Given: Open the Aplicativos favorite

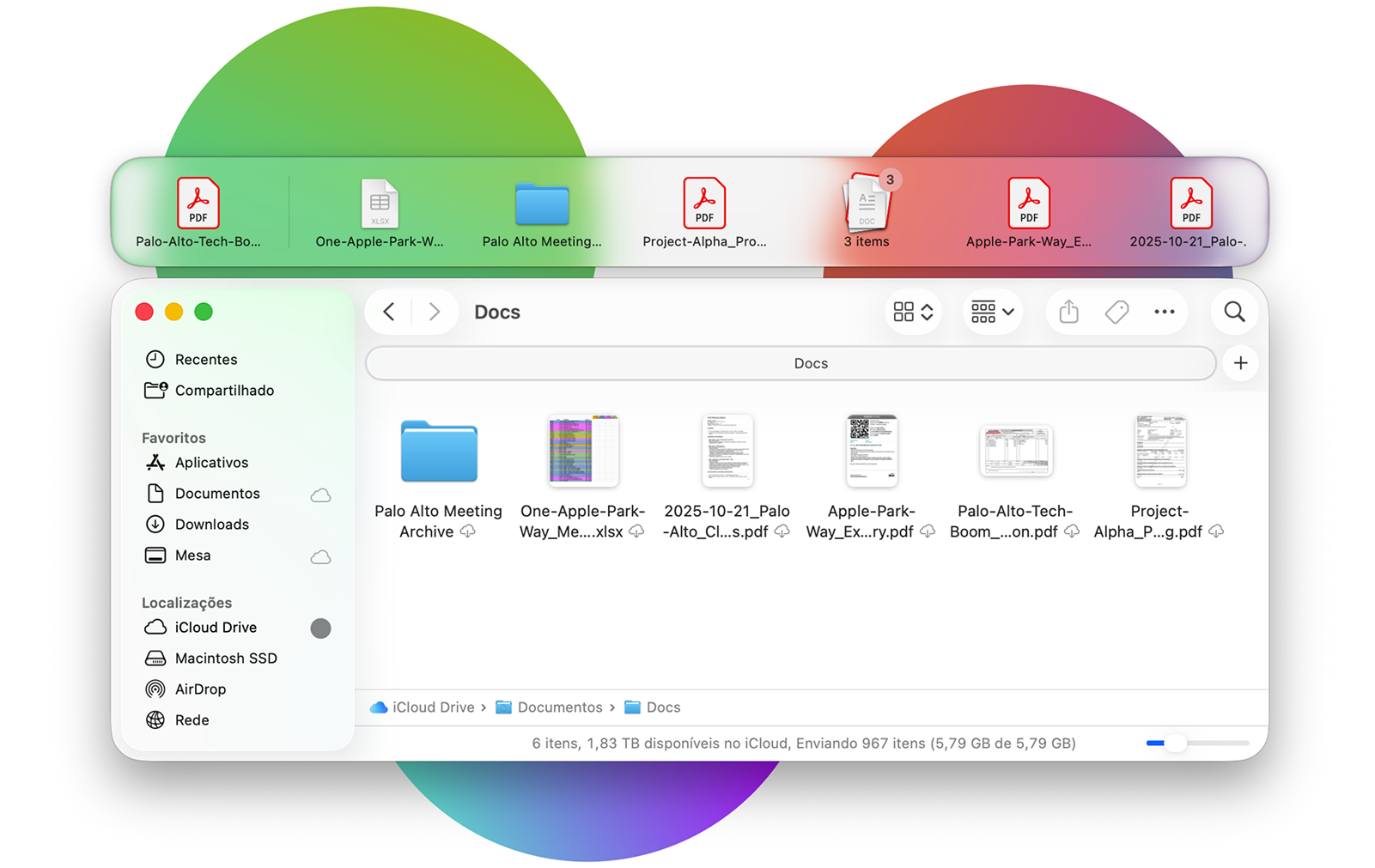Looking at the screenshot, I should 211,463.
